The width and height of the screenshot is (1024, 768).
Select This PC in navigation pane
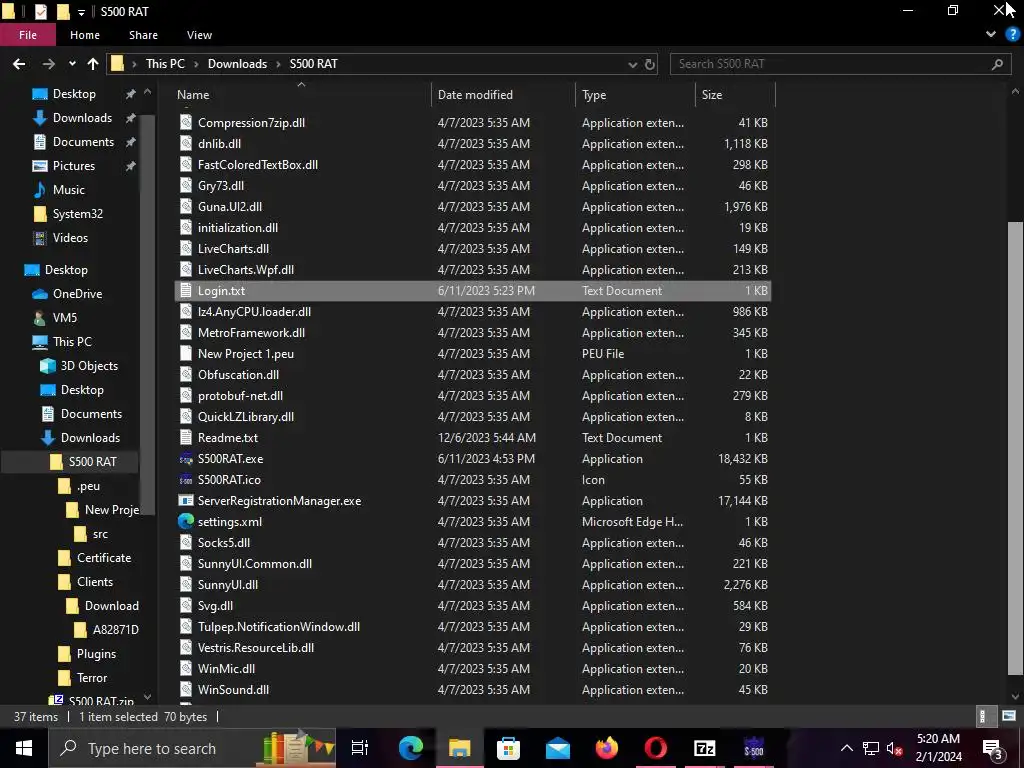(x=72, y=342)
